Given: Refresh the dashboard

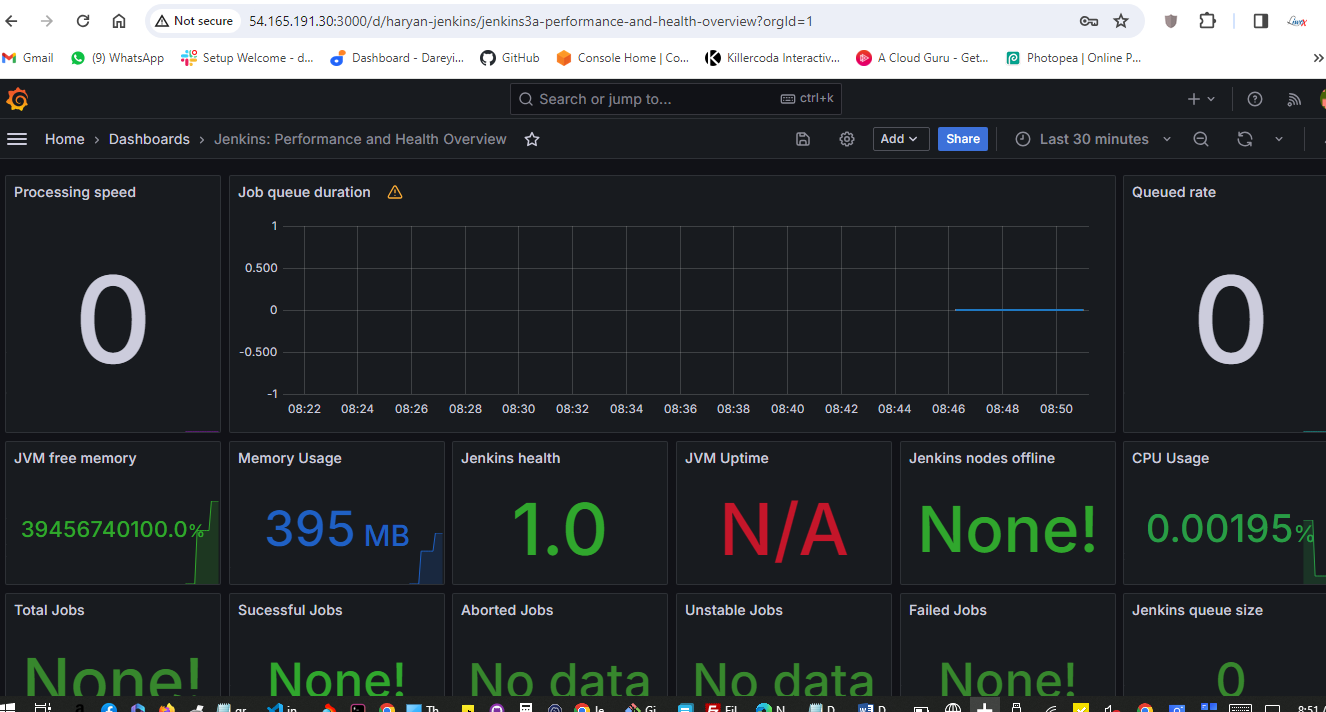Looking at the screenshot, I should (1245, 139).
